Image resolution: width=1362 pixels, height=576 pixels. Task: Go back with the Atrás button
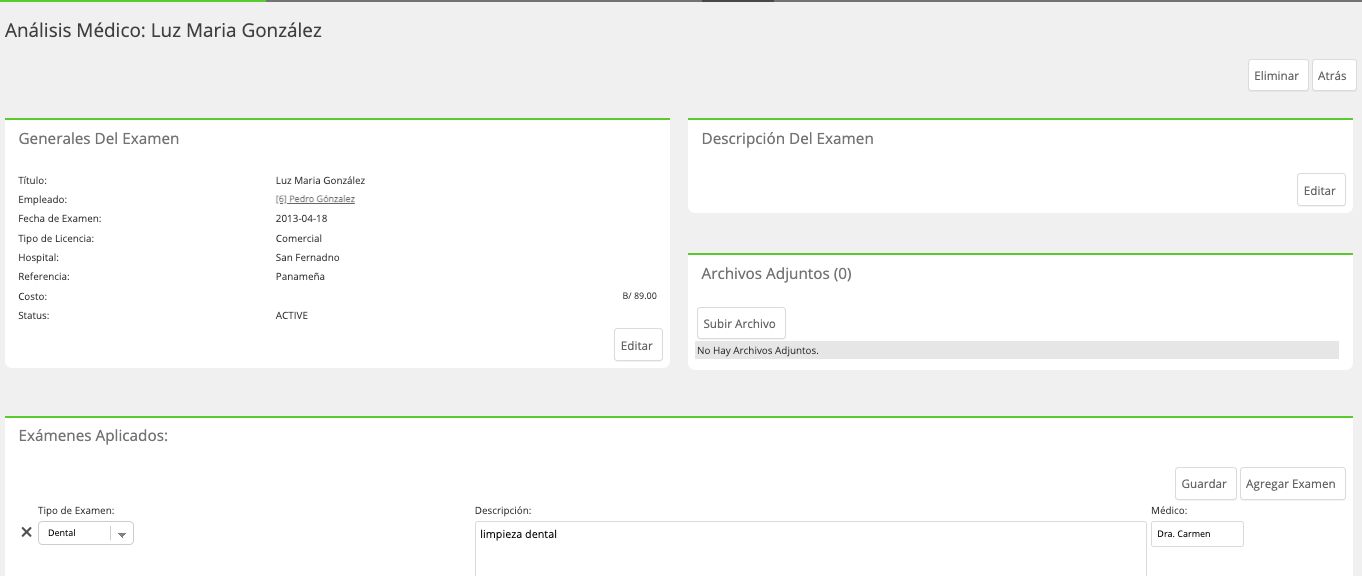point(1334,76)
